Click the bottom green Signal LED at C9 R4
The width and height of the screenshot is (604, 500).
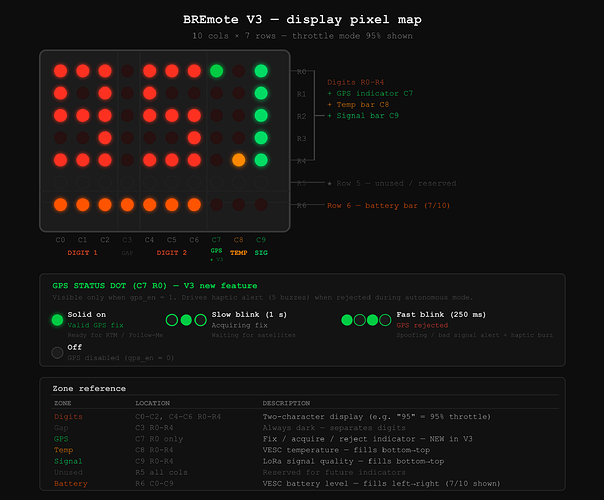(261, 160)
